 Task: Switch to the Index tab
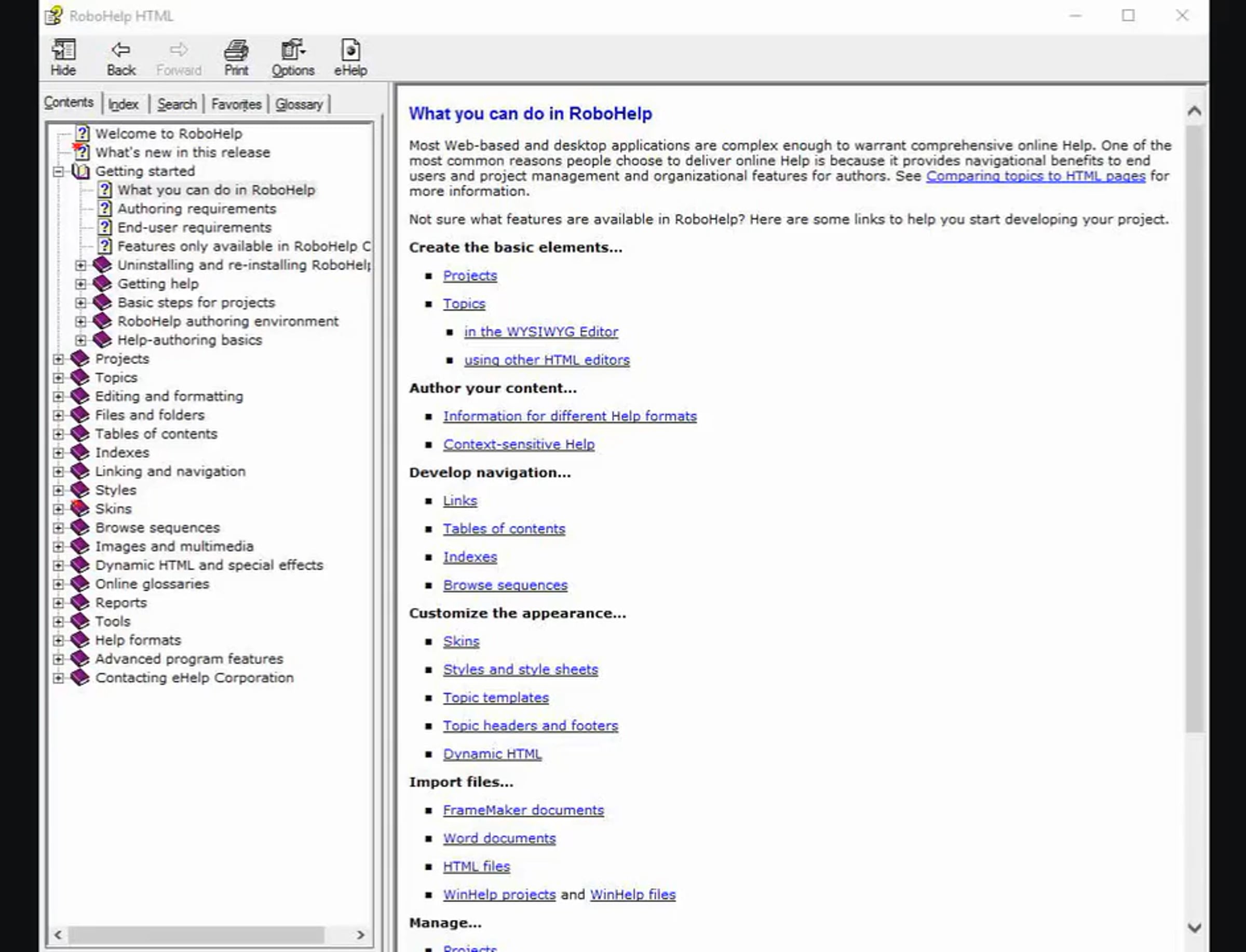pos(123,104)
